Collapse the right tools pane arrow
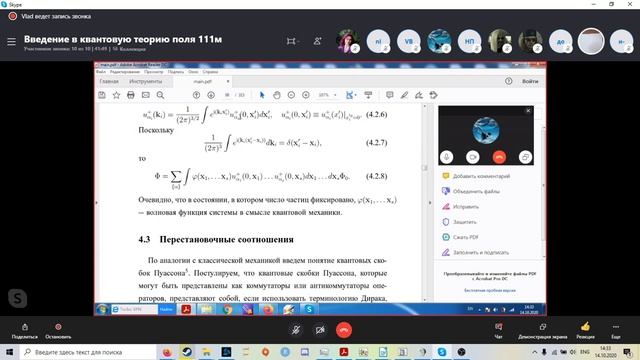The height and width of the screenshot is (360, 640). coord(430,202)
